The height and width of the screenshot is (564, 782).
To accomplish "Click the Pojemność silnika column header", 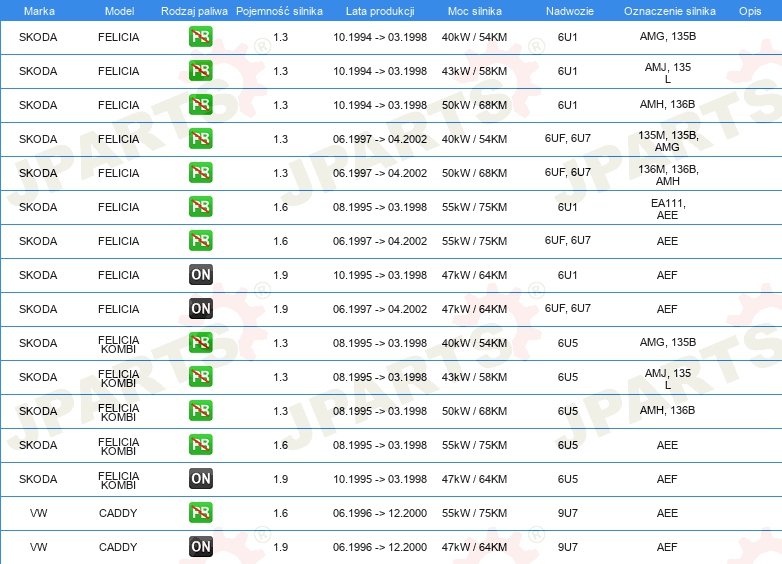I will 279,11.
